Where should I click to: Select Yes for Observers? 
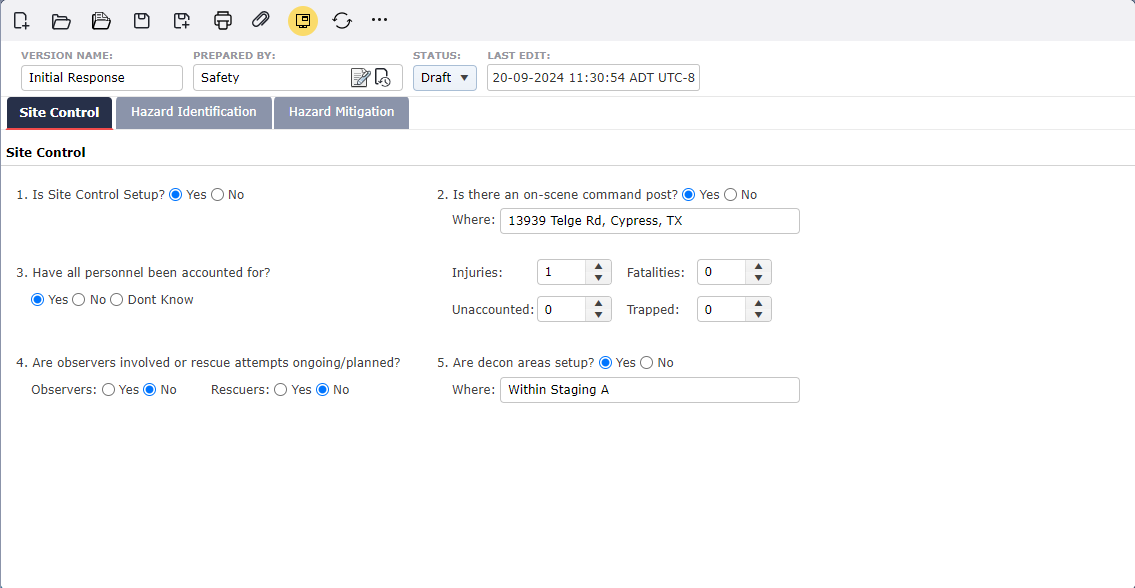pos(109,390)
